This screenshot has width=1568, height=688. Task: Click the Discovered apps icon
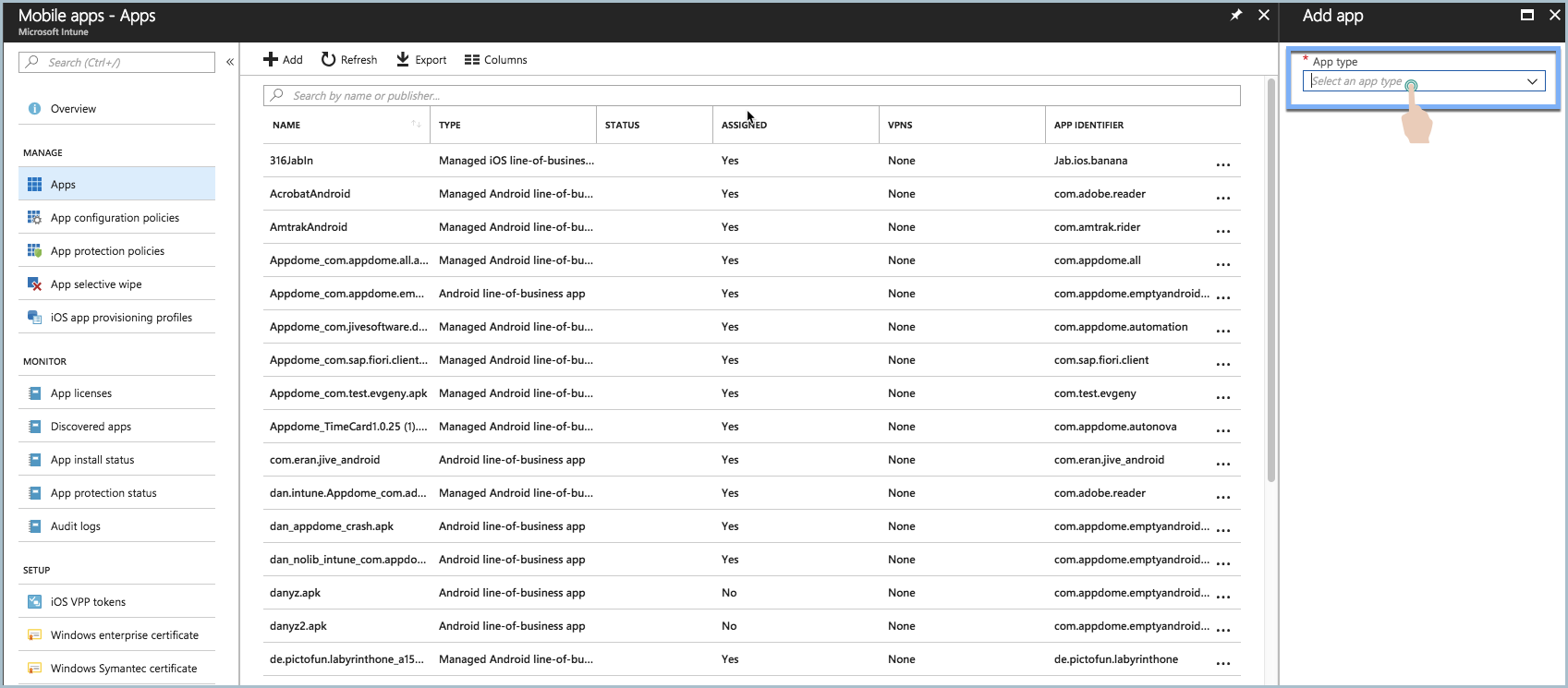pyautogui.click(x=34, y=427)
